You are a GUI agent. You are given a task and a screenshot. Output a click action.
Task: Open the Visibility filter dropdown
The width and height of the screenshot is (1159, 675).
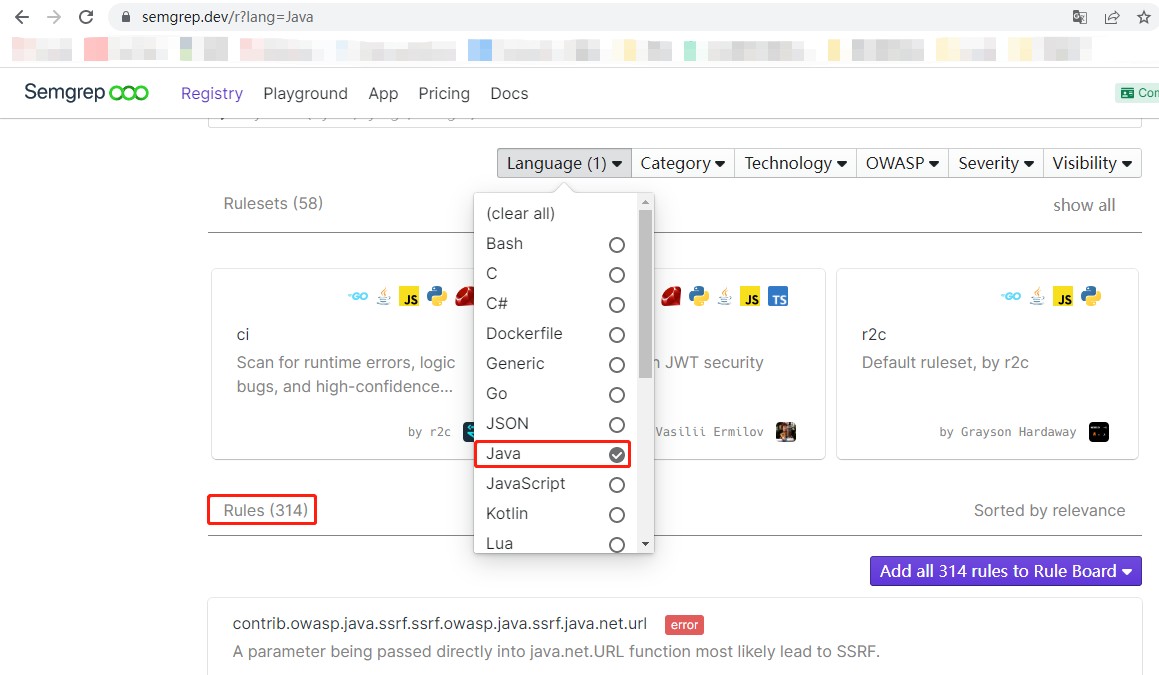click(1092, 163)
